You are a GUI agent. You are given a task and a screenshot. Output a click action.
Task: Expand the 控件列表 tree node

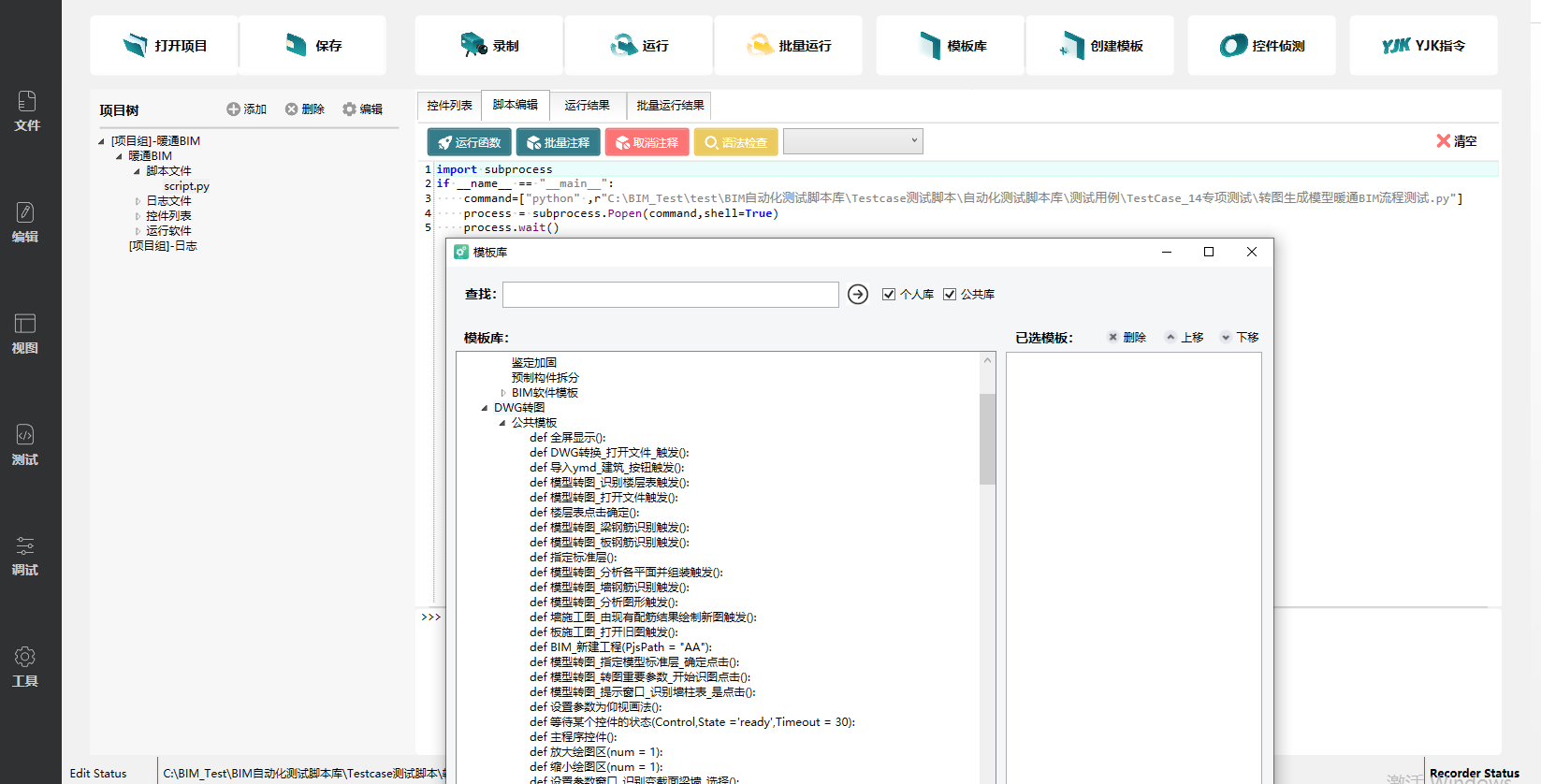pos(138,216)
